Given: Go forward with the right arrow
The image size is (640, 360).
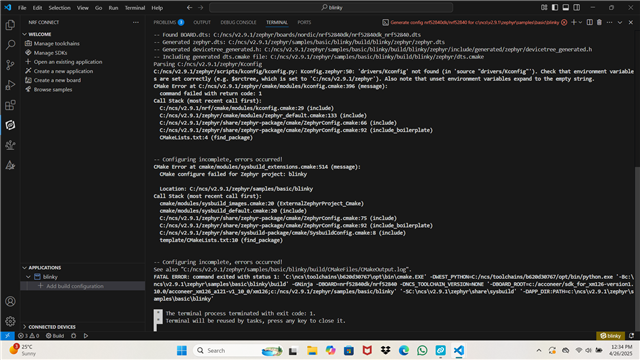Looking at the screenshot, I should point(200,7).
